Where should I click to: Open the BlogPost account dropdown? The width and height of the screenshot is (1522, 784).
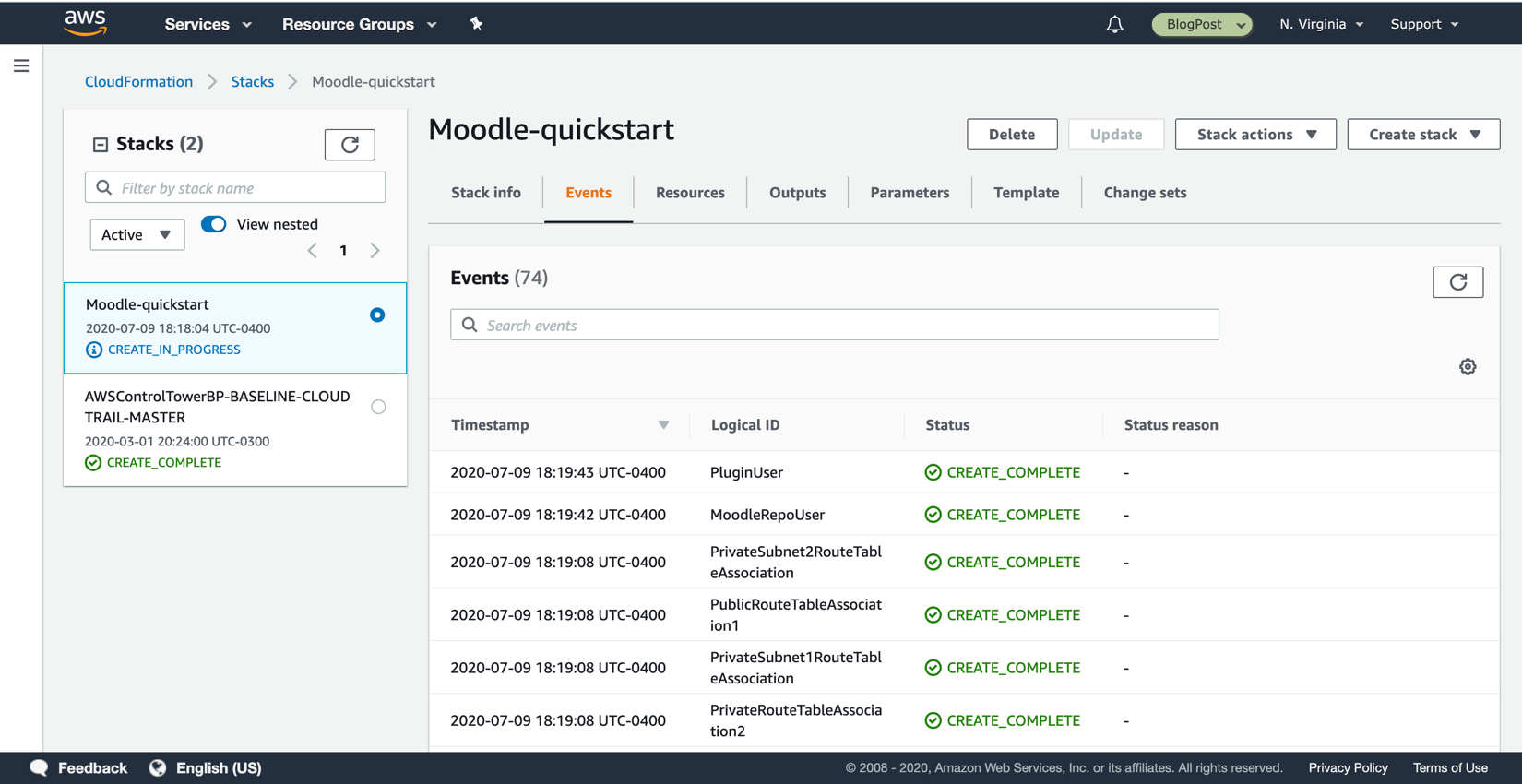1202,24
